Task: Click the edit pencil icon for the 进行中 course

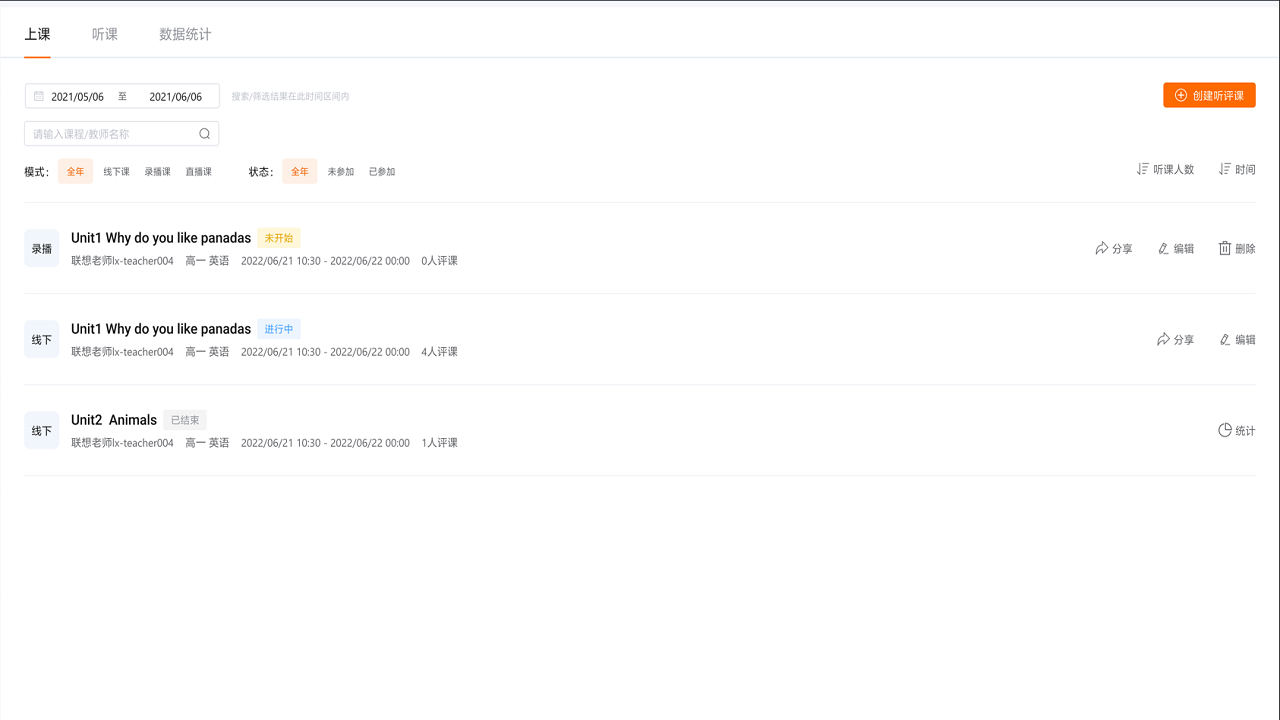Action: 1225,340
